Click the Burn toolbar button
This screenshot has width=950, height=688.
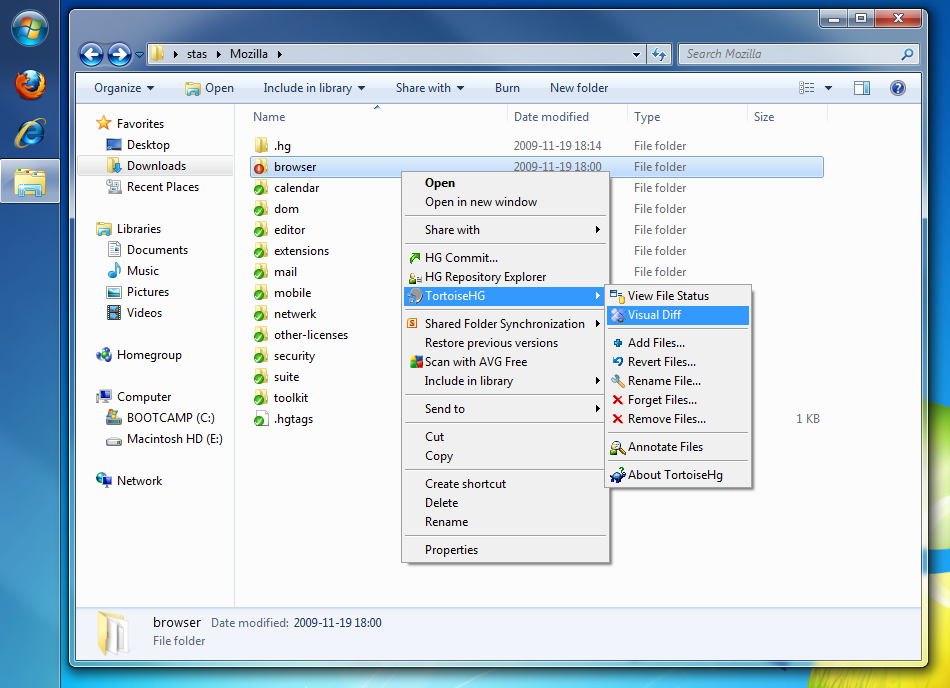[x=507, y=88]
